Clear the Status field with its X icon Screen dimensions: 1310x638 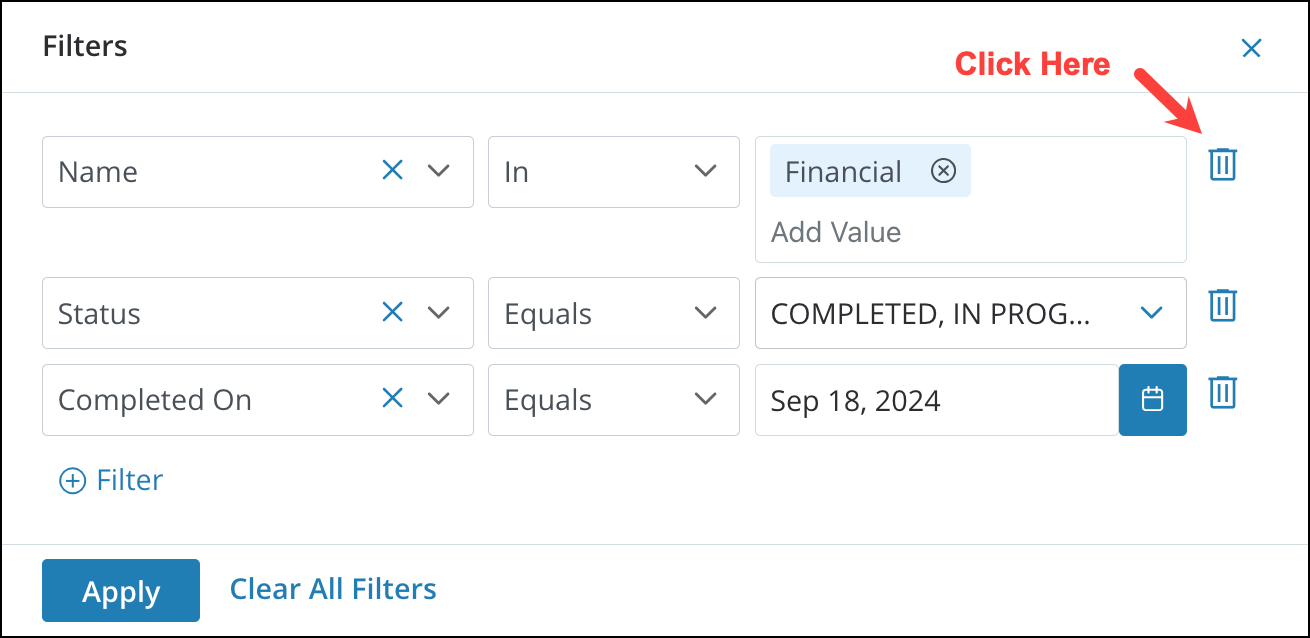click(392, 313)
